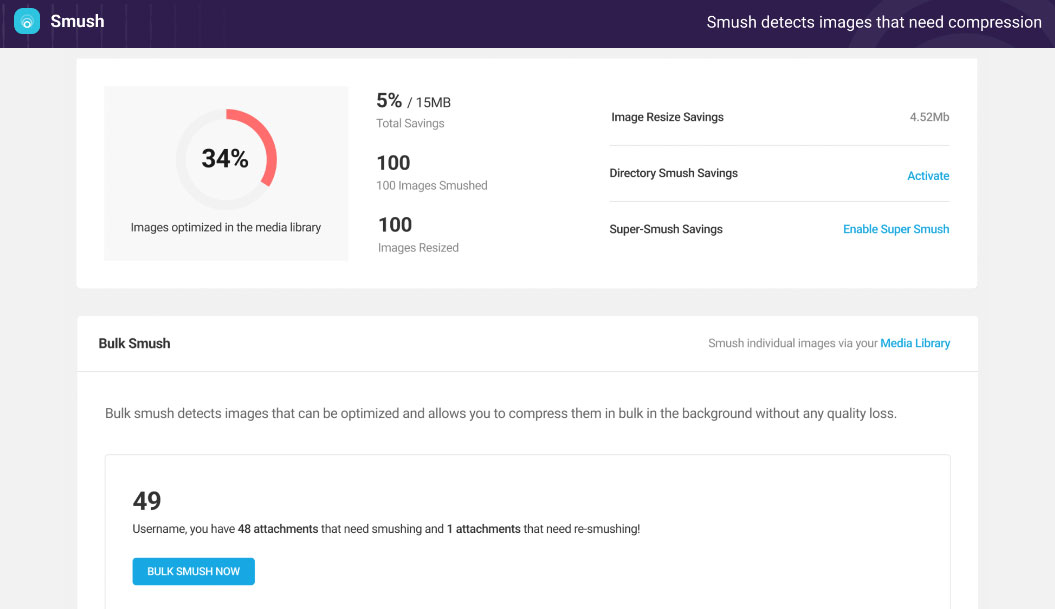The image size is (1055, 609).
Task: Click the 'Super-Smush Savings' label
Action: [x=666, y=229]
